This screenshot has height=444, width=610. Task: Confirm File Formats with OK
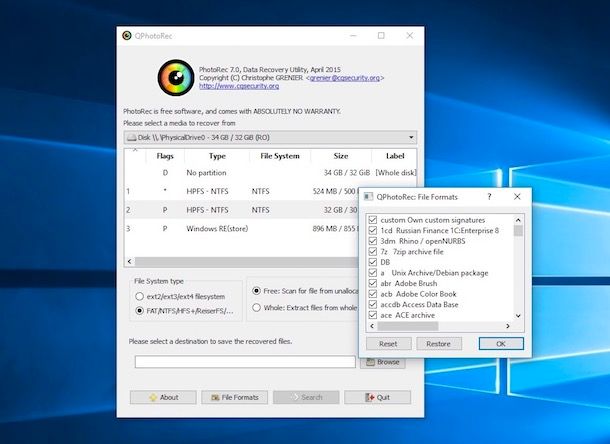(501, 344)
